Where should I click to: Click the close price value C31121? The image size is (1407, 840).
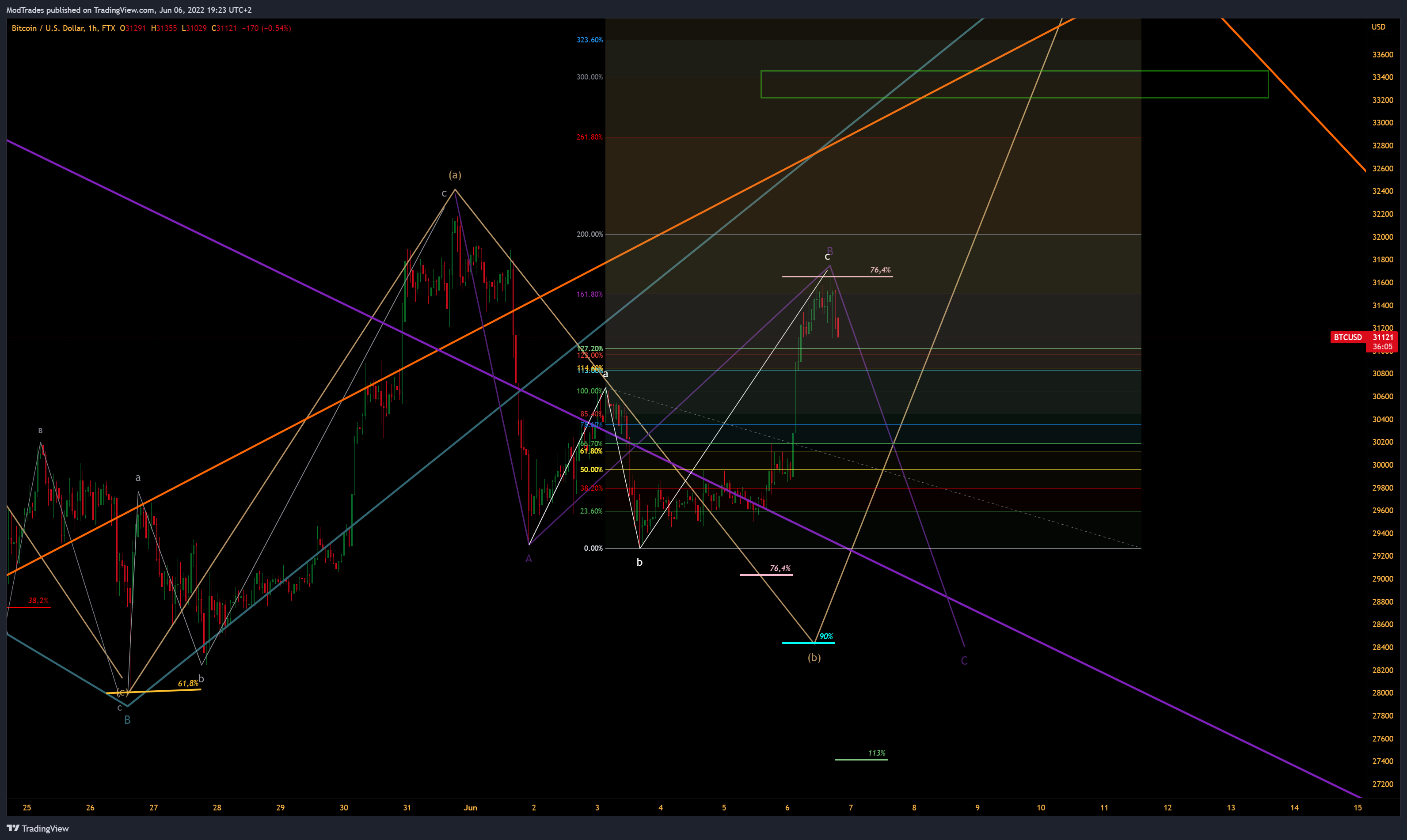click(x=224, y=28)
